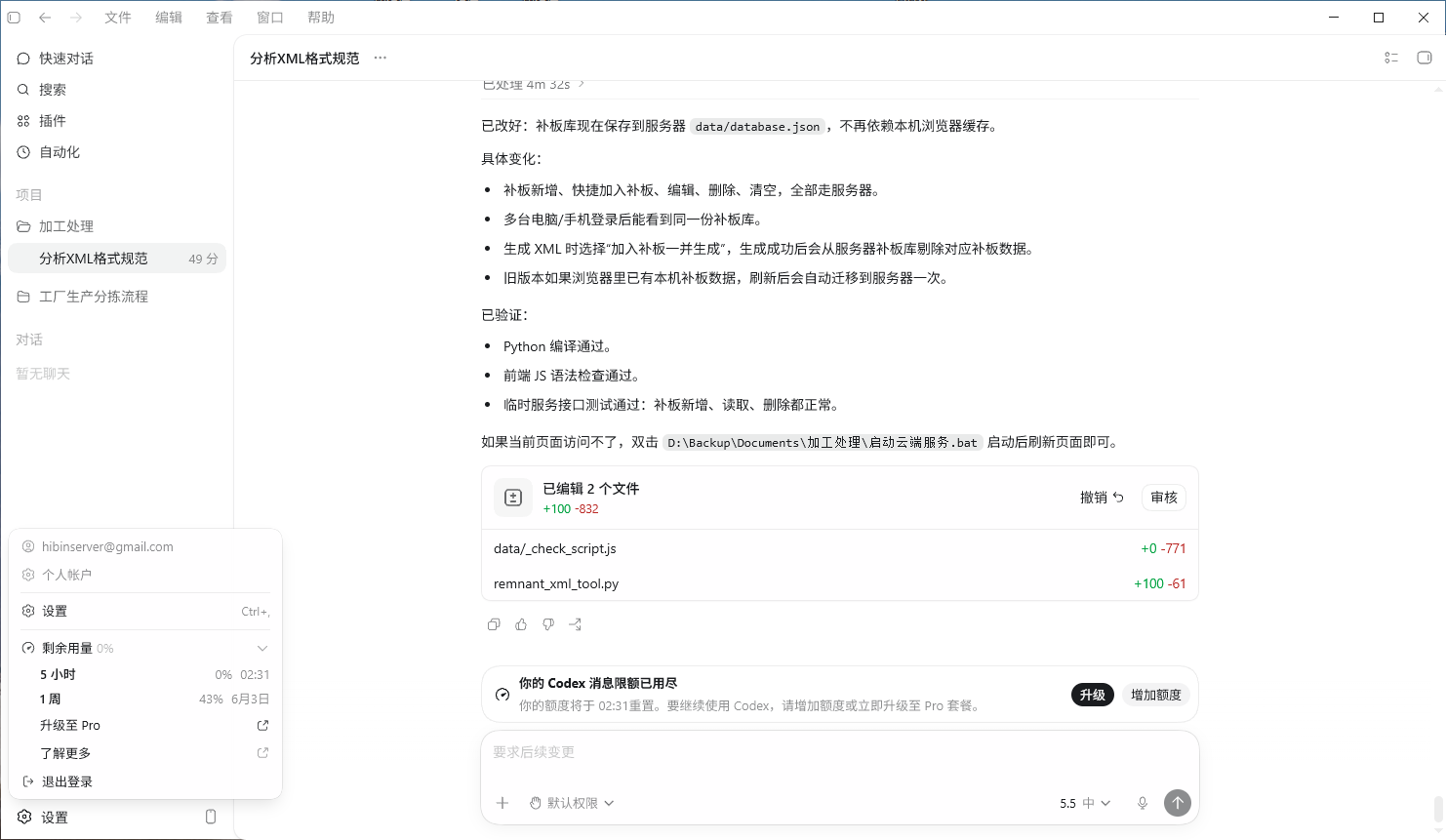
Task: Go forward with the right arrow
Action: coord(76,18)
